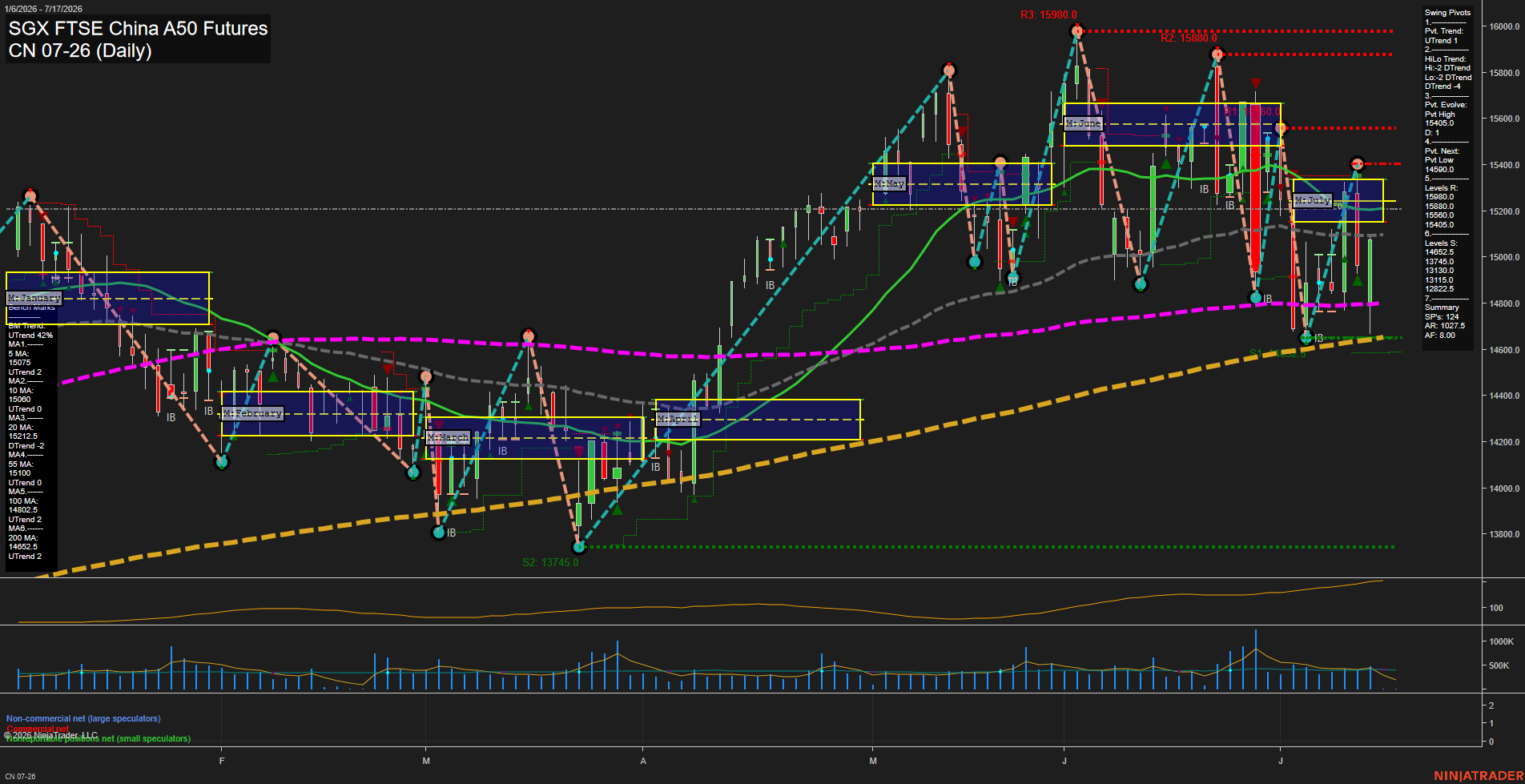
Task: Open the CN 07-26 chart tab
Action: pos(20,777)
